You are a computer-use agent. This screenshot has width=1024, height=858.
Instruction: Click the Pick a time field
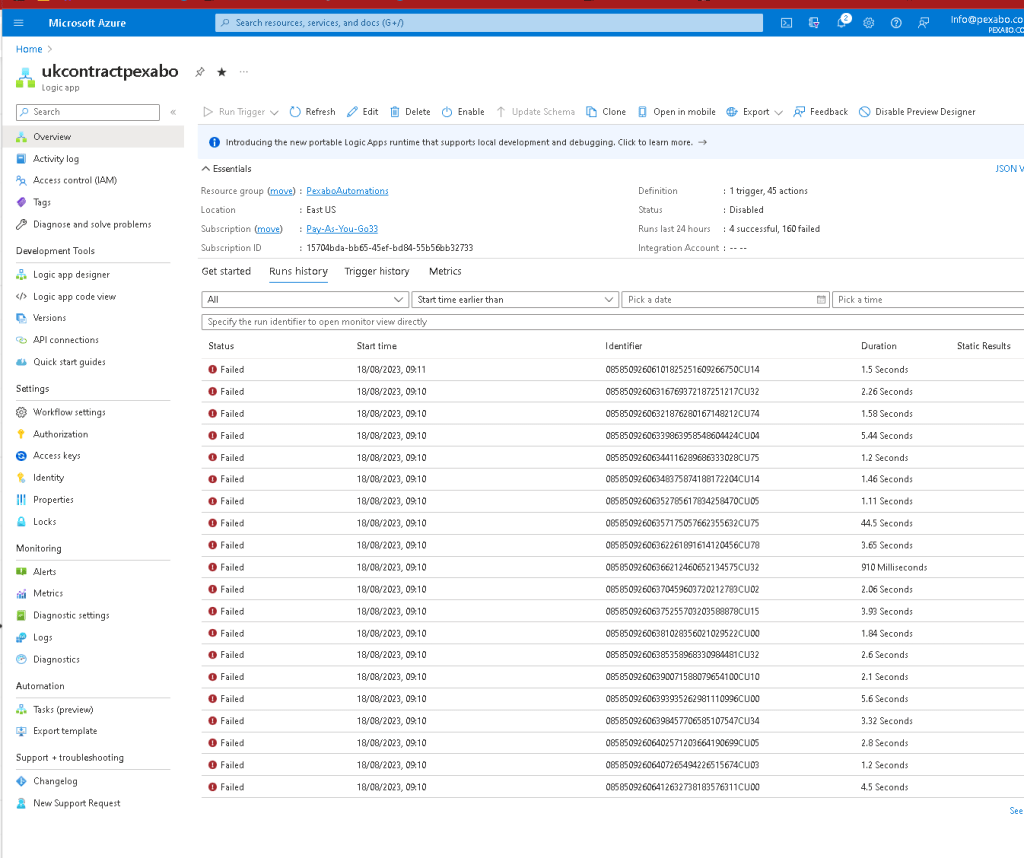click(x=928, y=300)
